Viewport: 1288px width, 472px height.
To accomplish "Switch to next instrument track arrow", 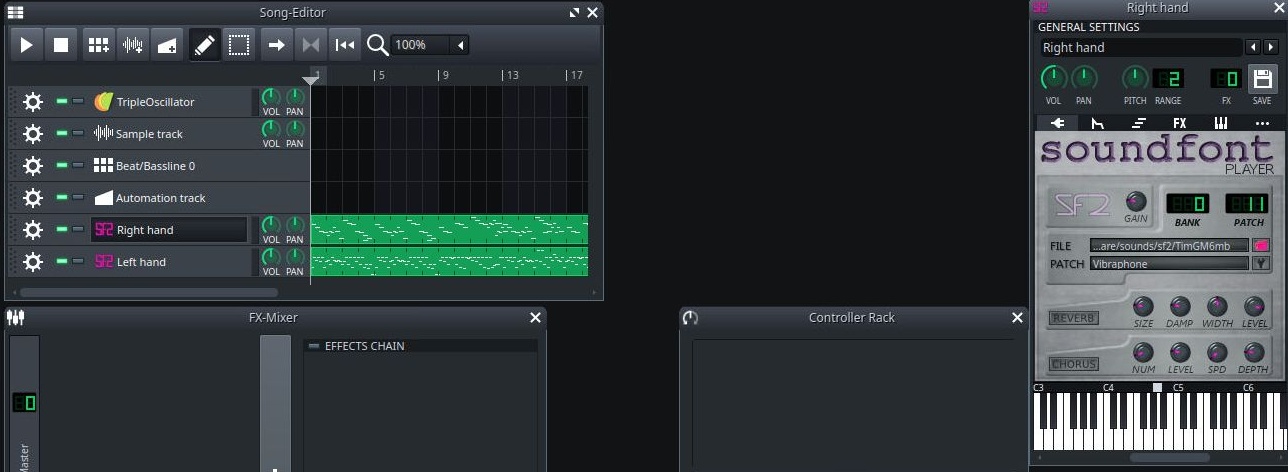I will click(x=1270, y=47).
